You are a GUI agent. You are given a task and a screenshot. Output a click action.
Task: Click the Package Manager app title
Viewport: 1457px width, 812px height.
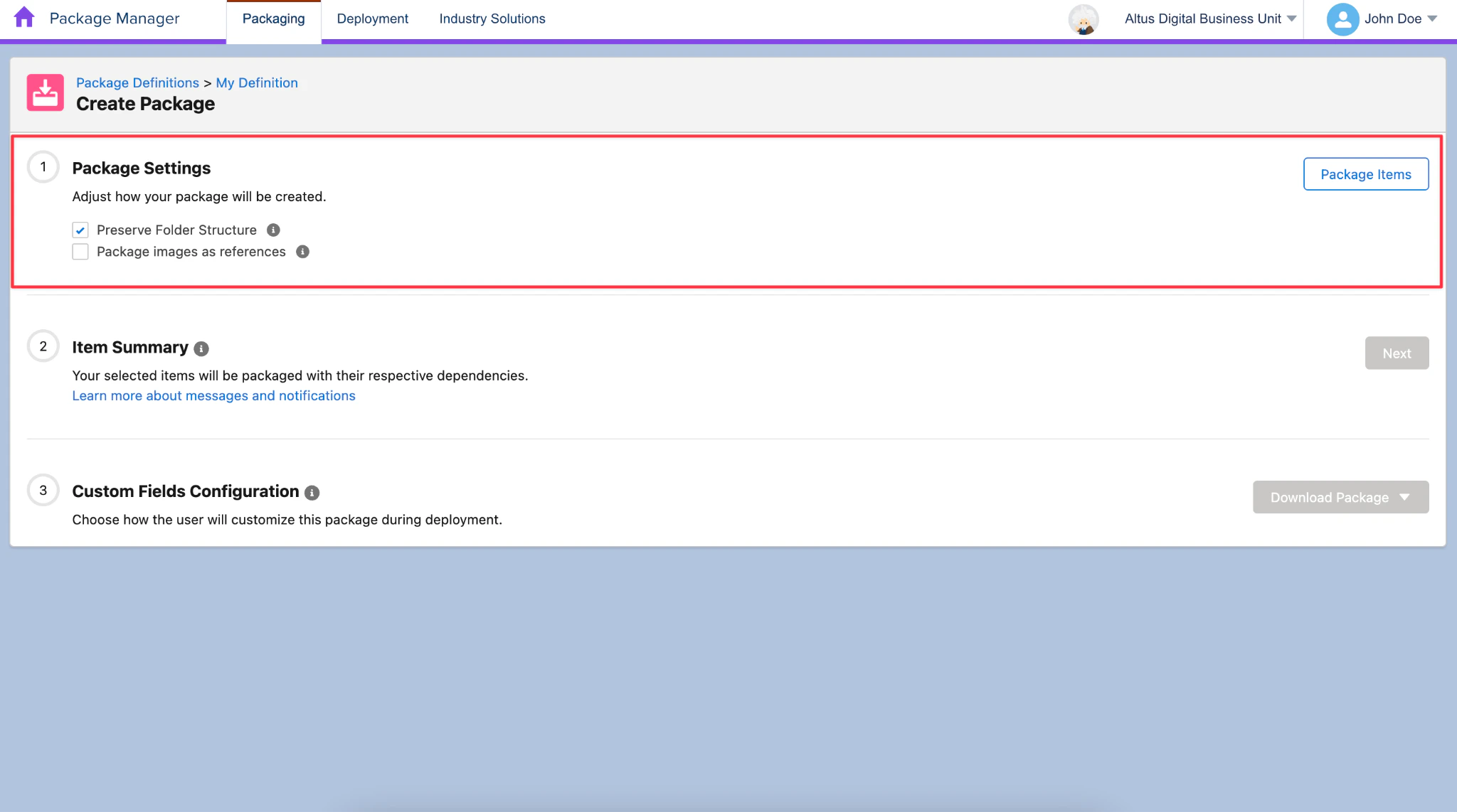(115, 18)
